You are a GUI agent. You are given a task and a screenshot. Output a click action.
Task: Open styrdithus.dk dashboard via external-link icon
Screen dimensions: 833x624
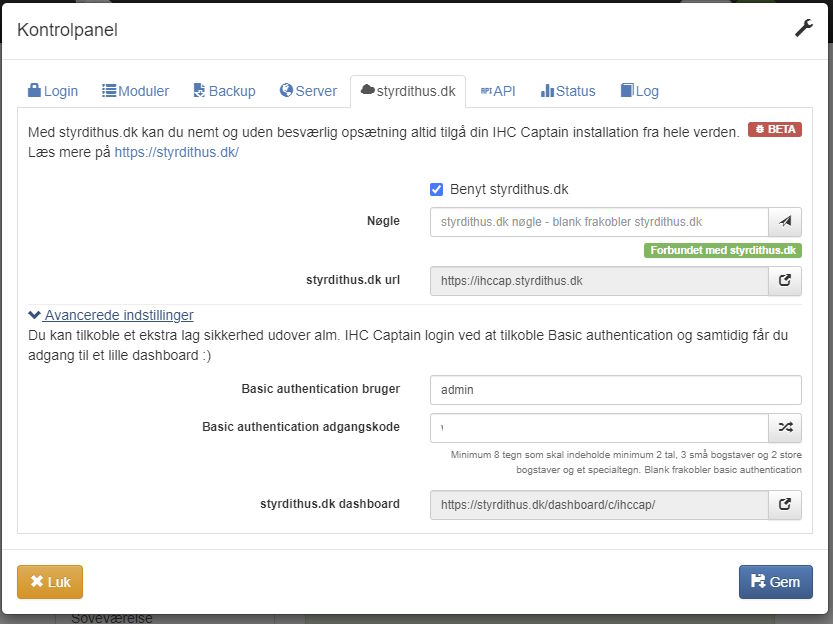(785, 505)
